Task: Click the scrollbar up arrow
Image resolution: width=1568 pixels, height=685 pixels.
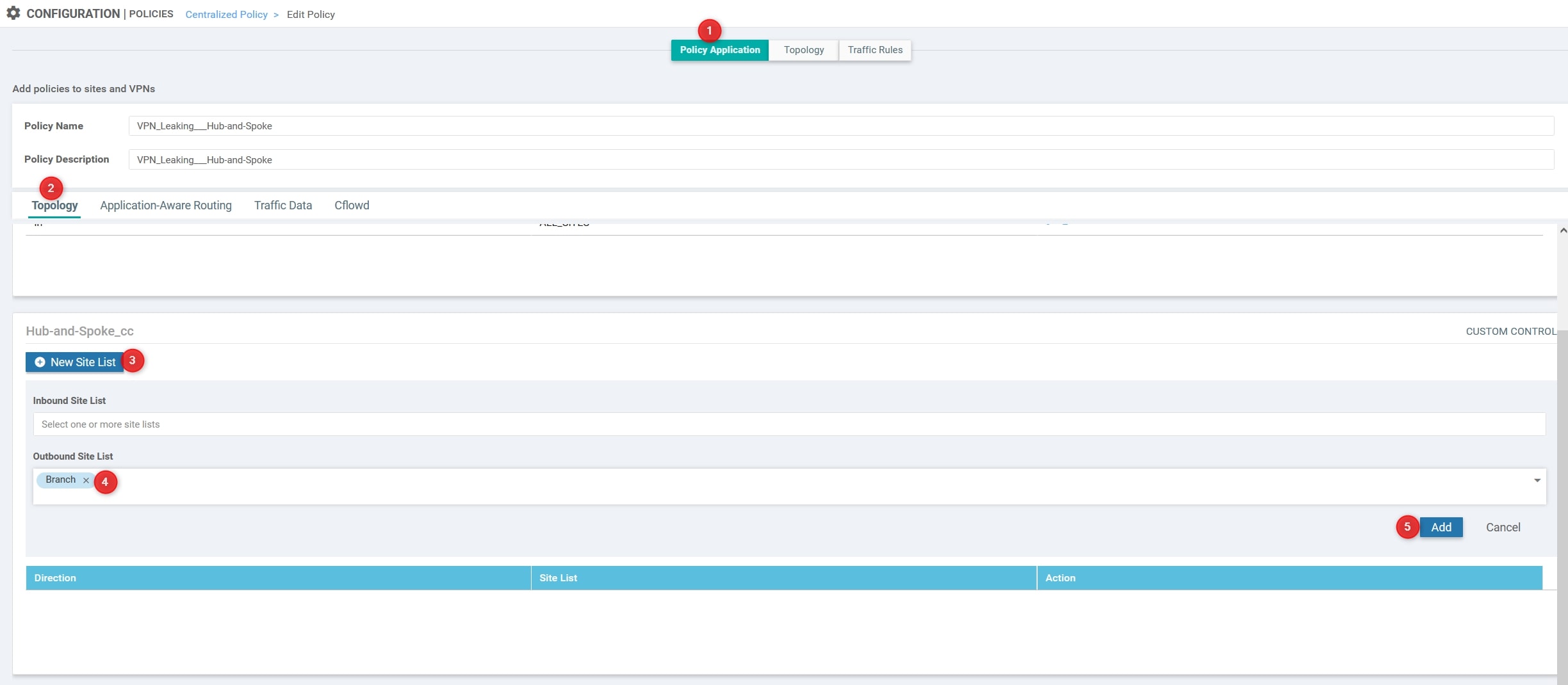Action: coord(1563,230)
